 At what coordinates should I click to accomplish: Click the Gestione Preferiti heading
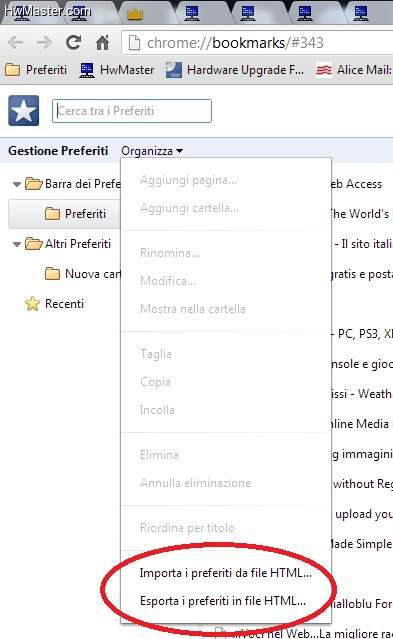[x=58, y=151]
